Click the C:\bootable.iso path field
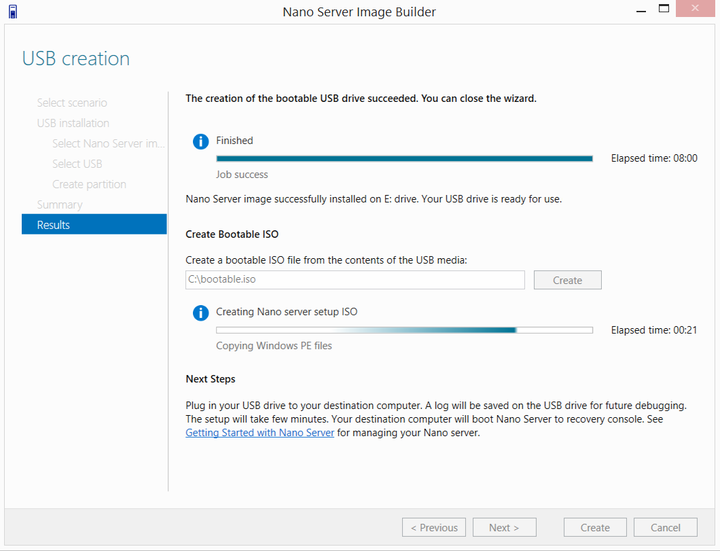The image size is (720, 551). tap(355, 280)
